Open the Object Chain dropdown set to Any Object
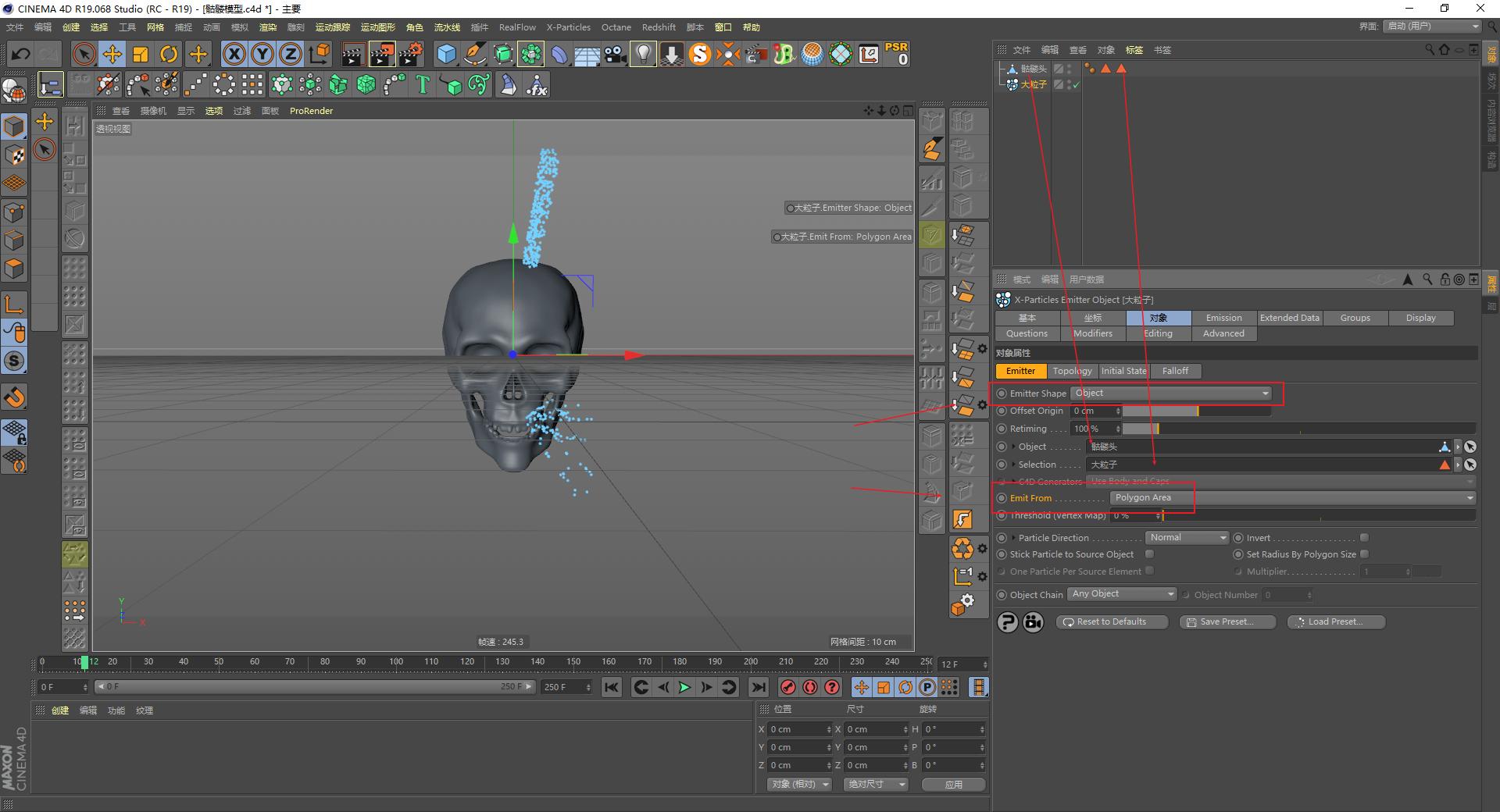 click(x=1122, y=593)
